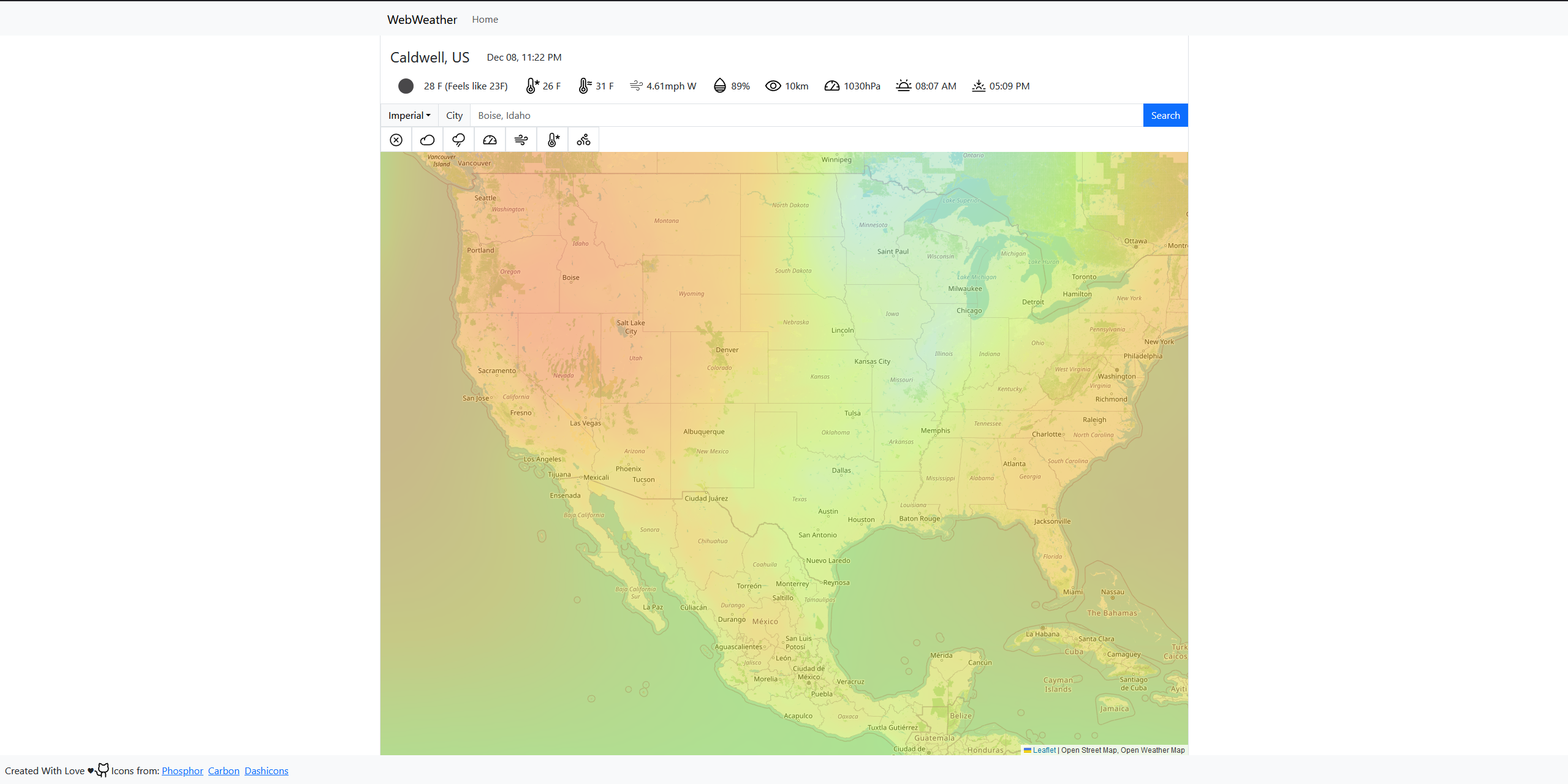
Task: Clear the active map layer with X icon
Action: point(396,140)
